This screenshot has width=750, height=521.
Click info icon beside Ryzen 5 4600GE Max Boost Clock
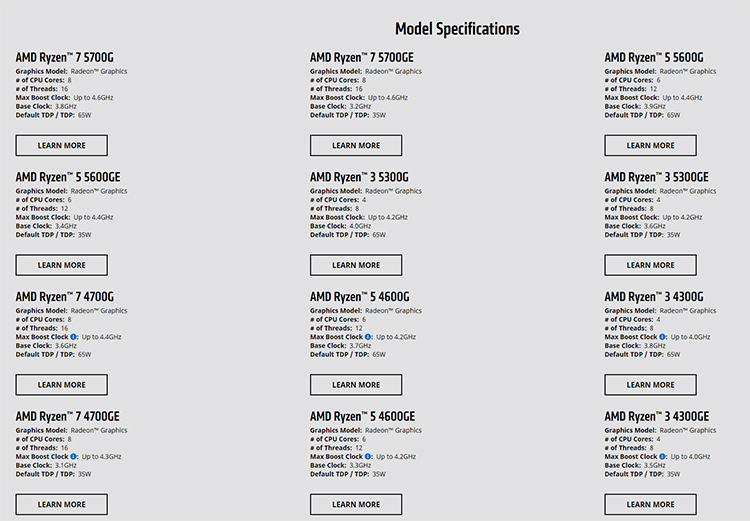click(368, 456)
